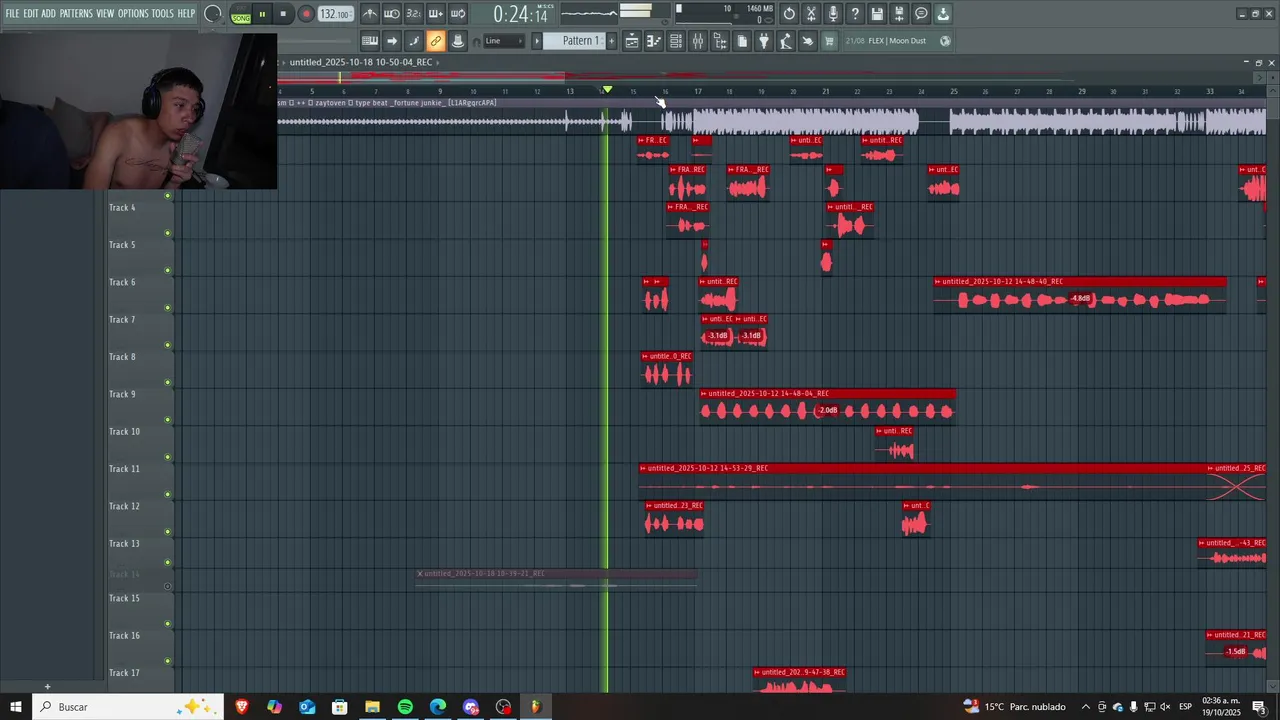The height and width of the screenshot is (720, 1280).
Task: Click the plus button below Track 17
Action: point(47,687)
